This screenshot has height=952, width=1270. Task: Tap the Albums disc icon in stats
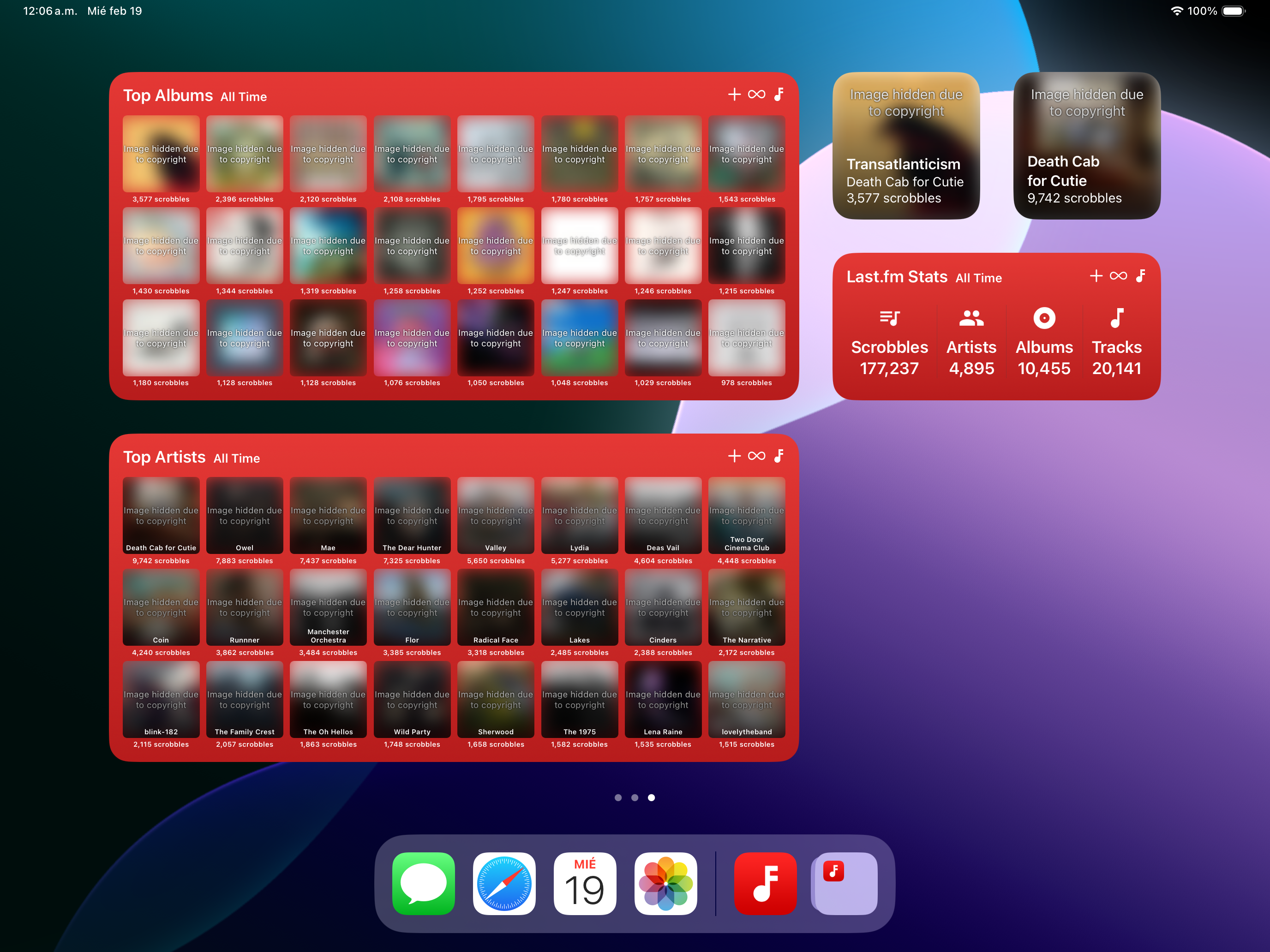point(1044,318)
